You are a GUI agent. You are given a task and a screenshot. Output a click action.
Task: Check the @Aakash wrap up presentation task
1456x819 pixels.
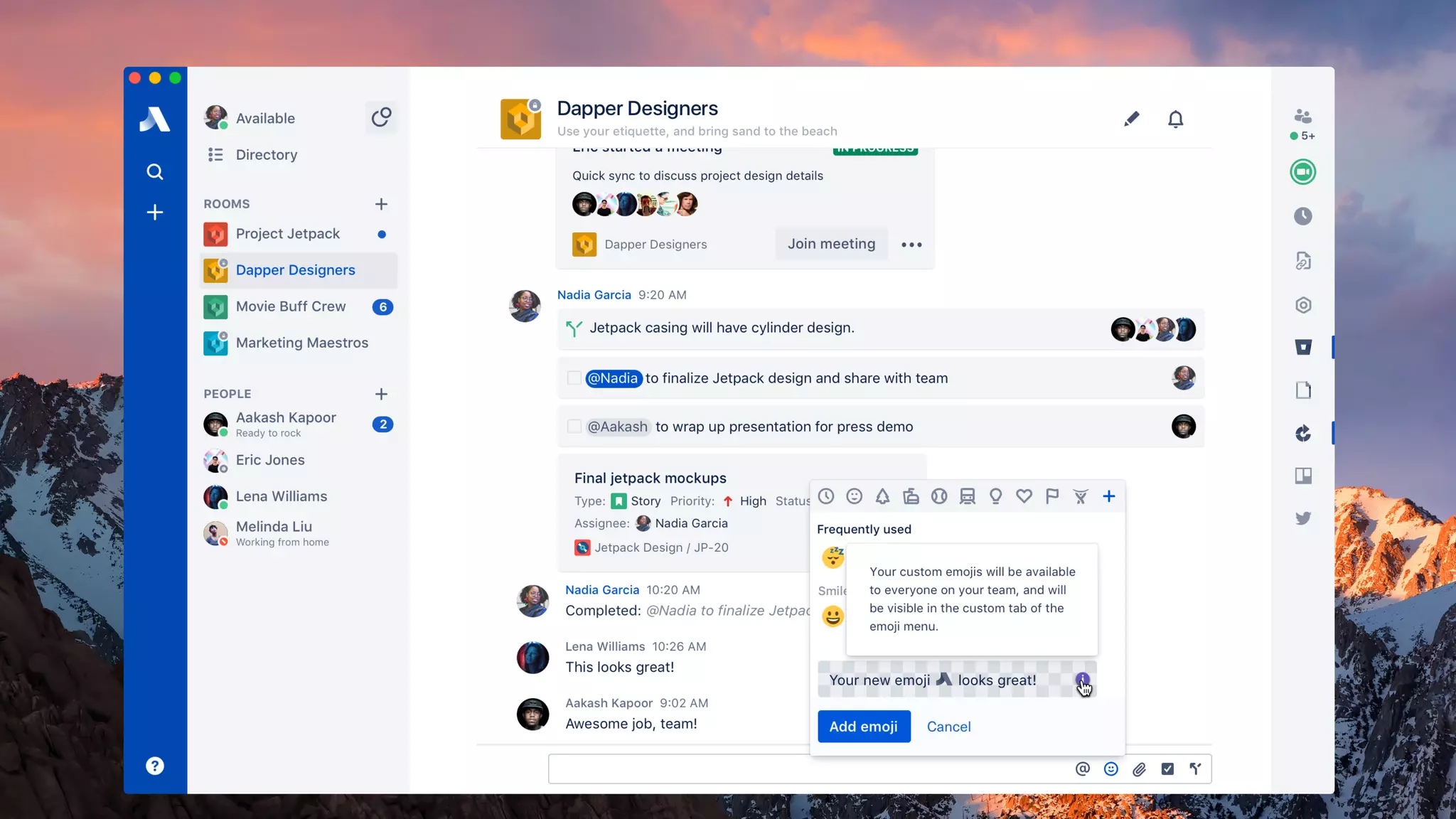tap(574, 427)
